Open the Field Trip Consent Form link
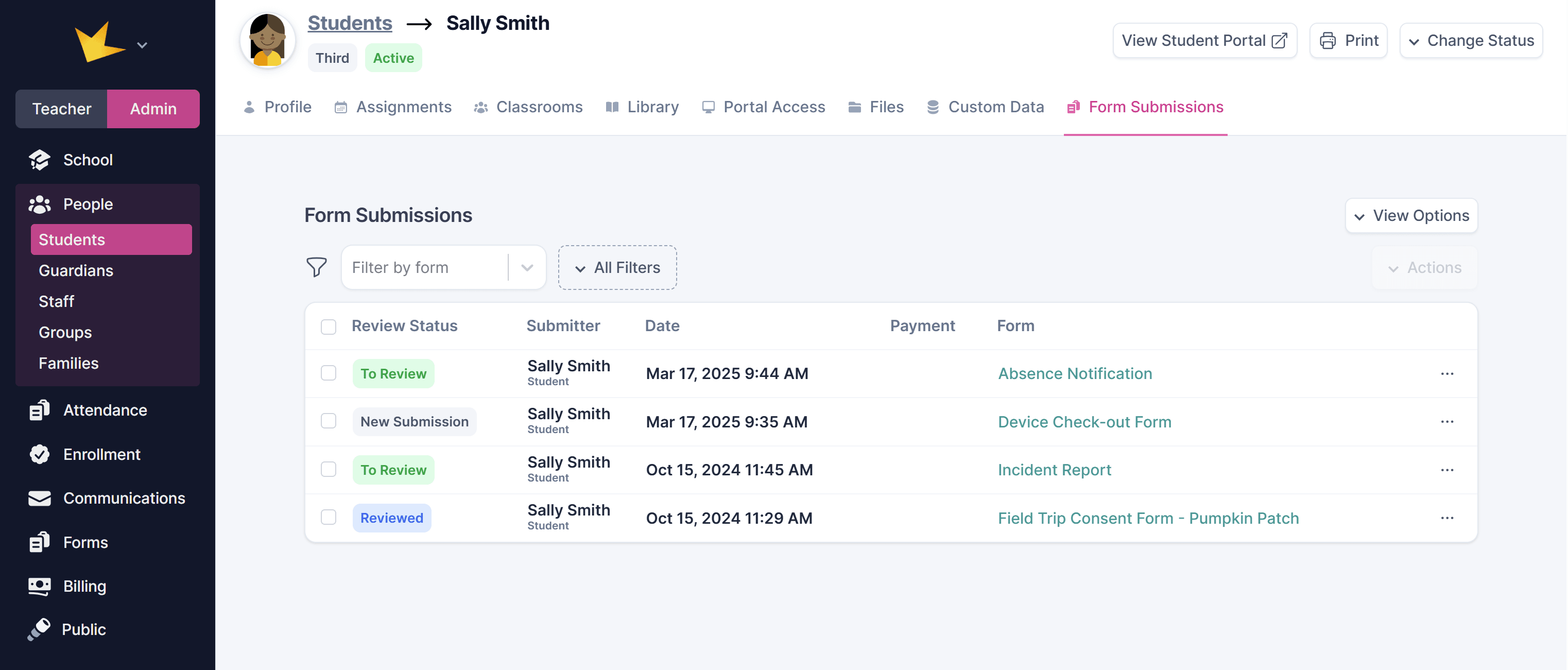This screenshot has width=1568, height=670. (x=1148, y=518)
